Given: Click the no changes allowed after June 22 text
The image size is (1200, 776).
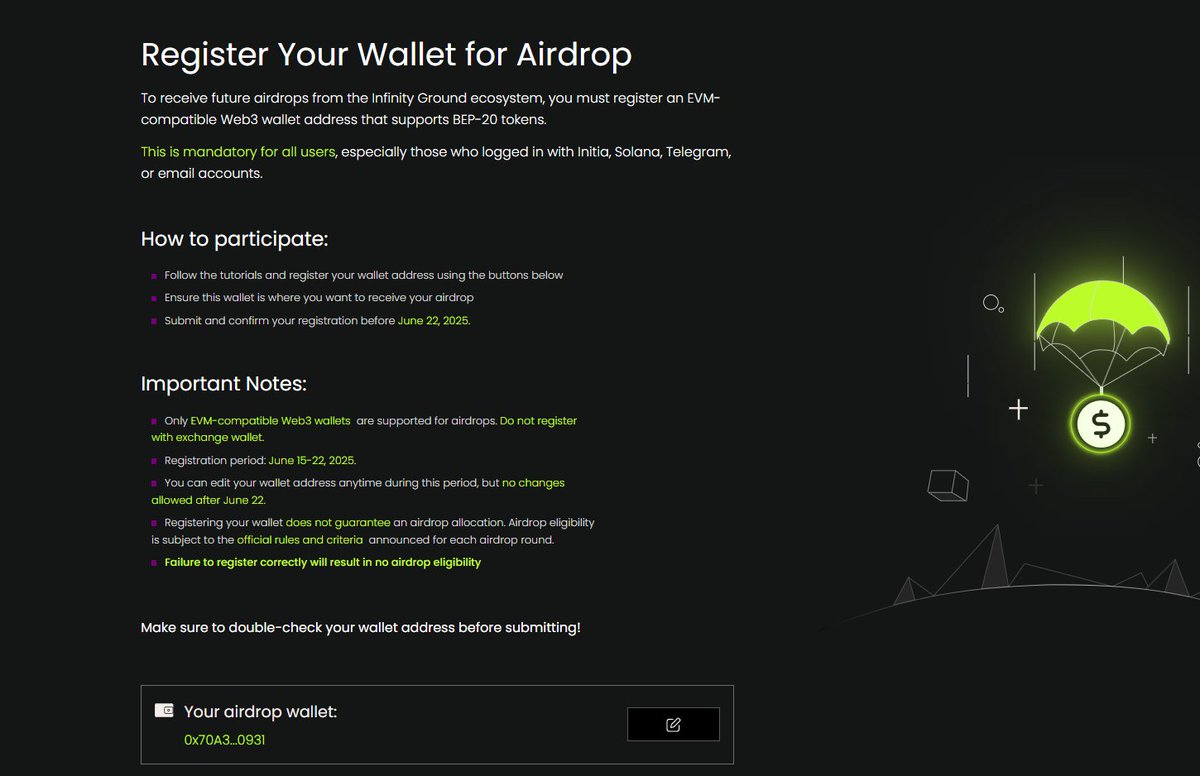Looking at the screenshot, I should tap(358, 491).
